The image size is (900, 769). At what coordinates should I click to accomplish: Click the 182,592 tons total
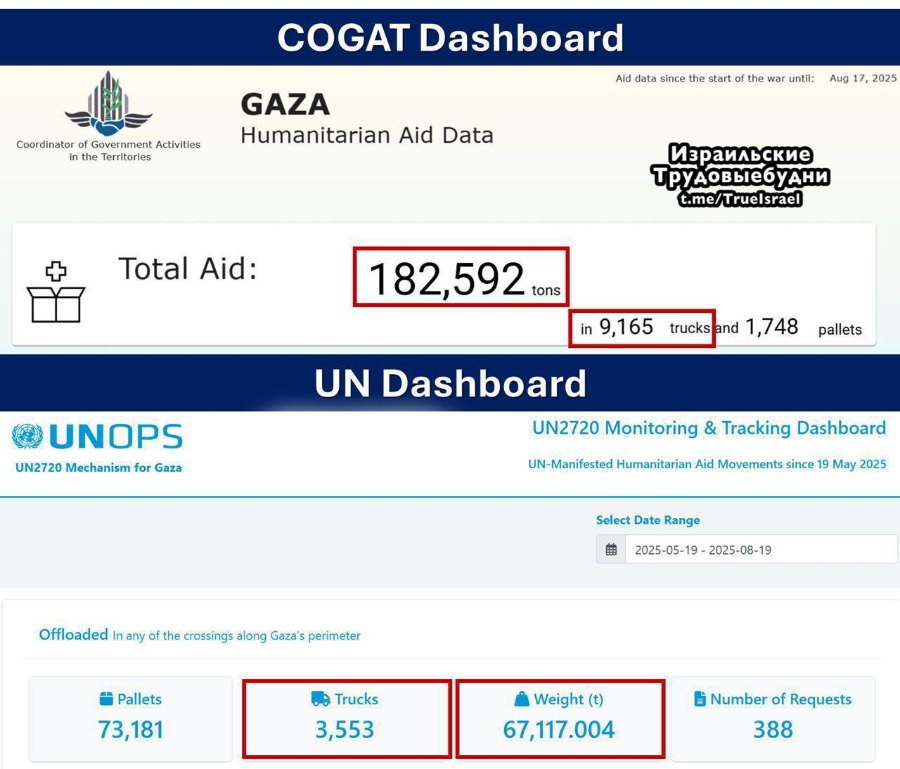[x=461, y=277]
